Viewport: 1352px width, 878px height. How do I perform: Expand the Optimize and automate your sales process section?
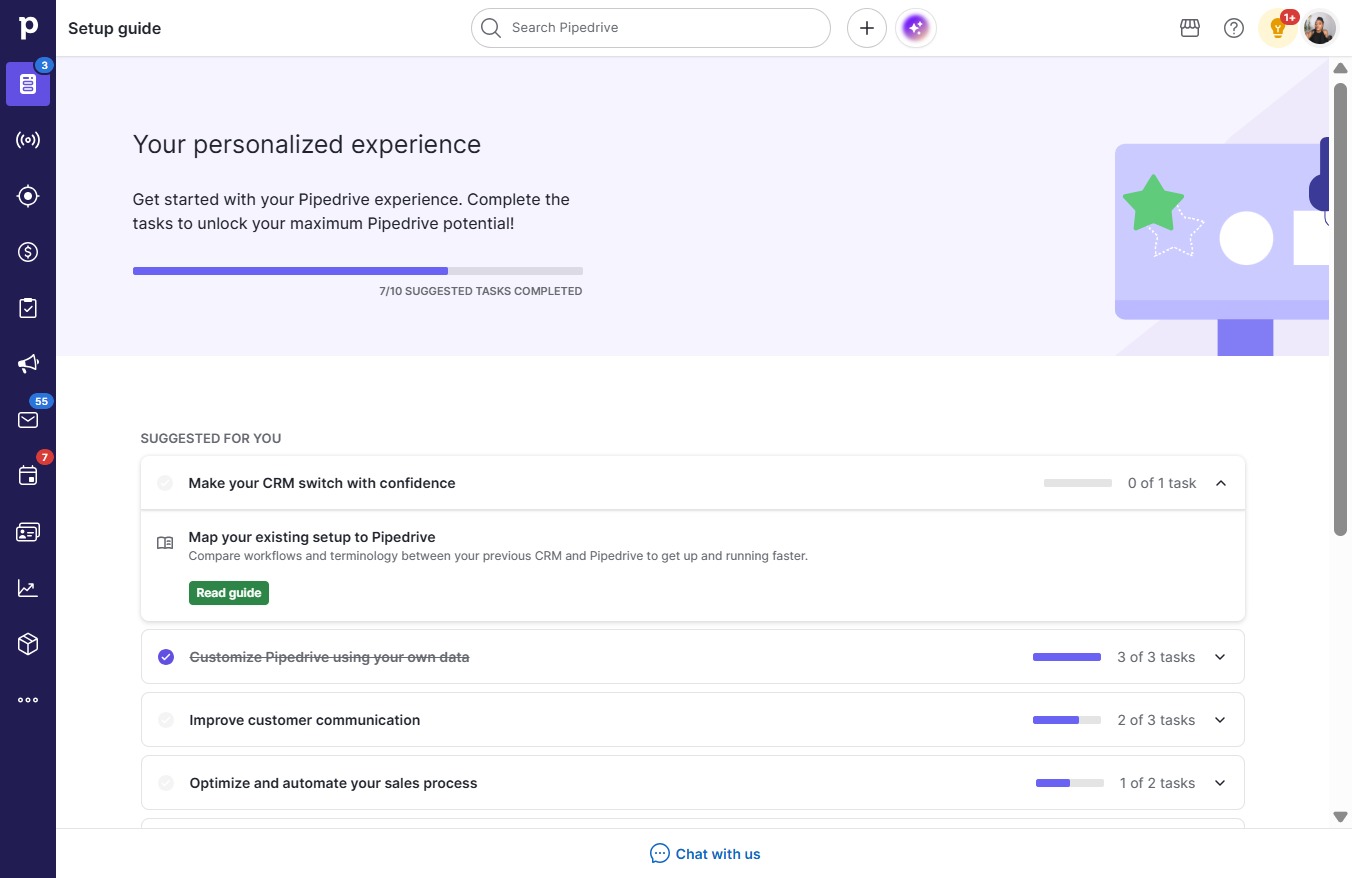pos(1220,783)
